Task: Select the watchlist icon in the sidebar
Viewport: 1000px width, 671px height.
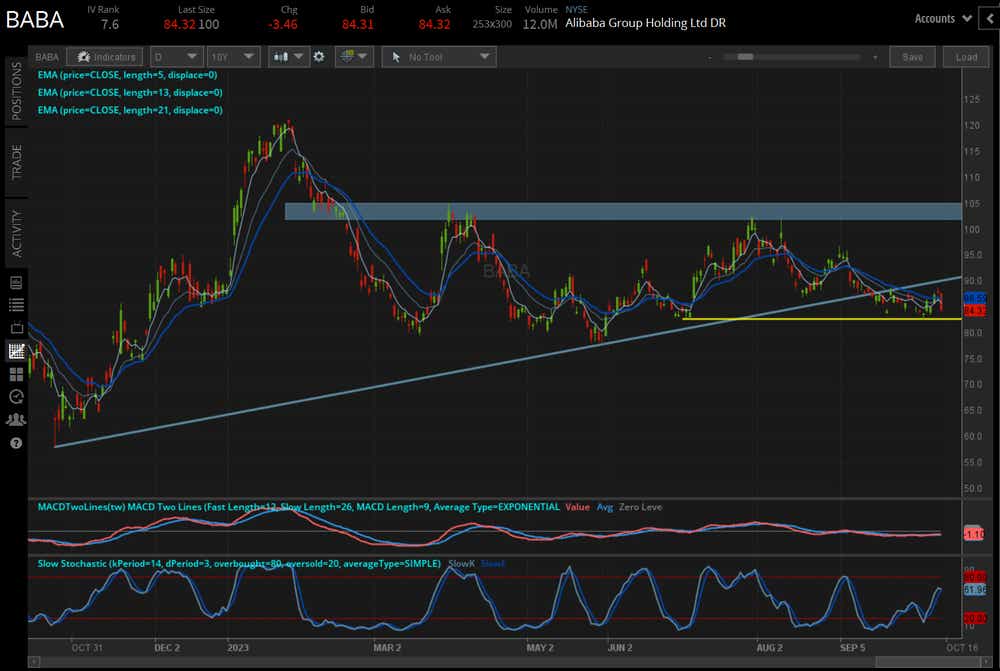Action: coord(15,305)
